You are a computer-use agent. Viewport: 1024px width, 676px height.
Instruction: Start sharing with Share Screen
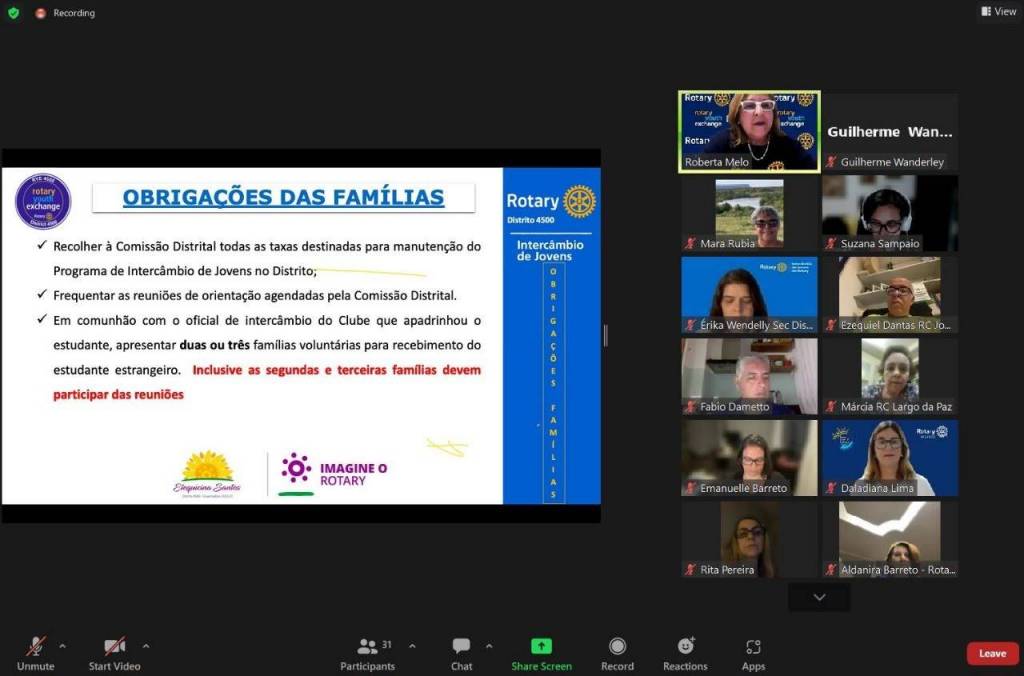coord(541,647)
